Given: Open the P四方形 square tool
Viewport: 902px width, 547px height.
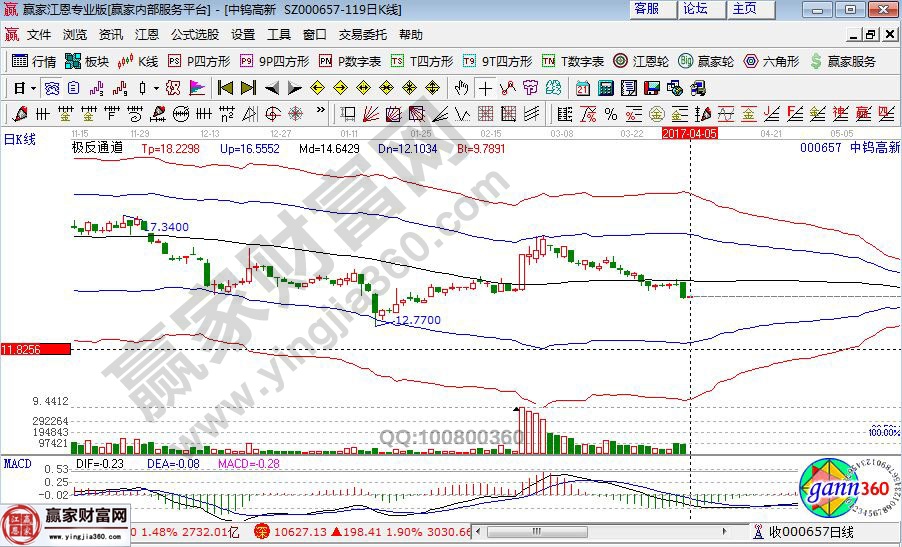Looking at the screenshot, I should 198,61.
